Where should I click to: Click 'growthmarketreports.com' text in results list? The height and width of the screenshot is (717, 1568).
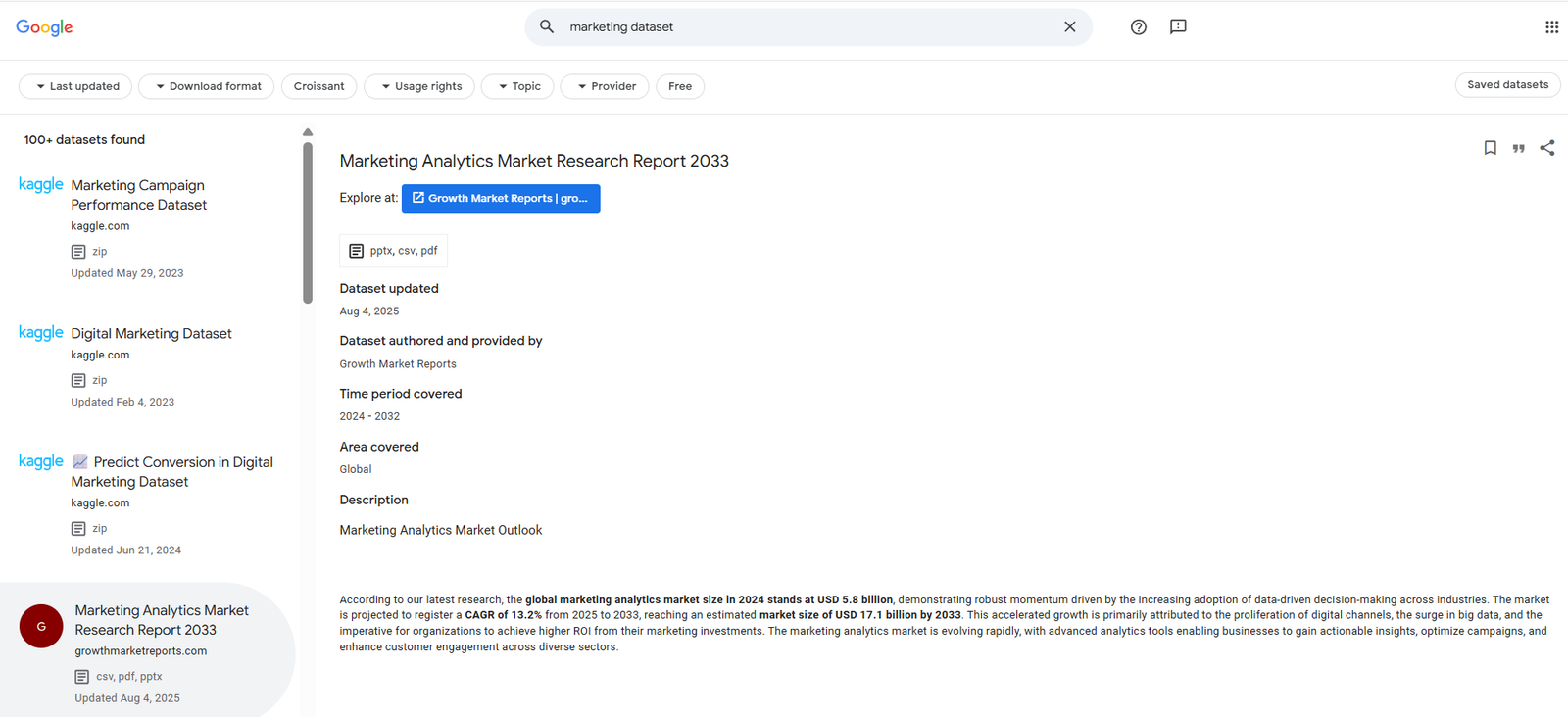(141, 651)
